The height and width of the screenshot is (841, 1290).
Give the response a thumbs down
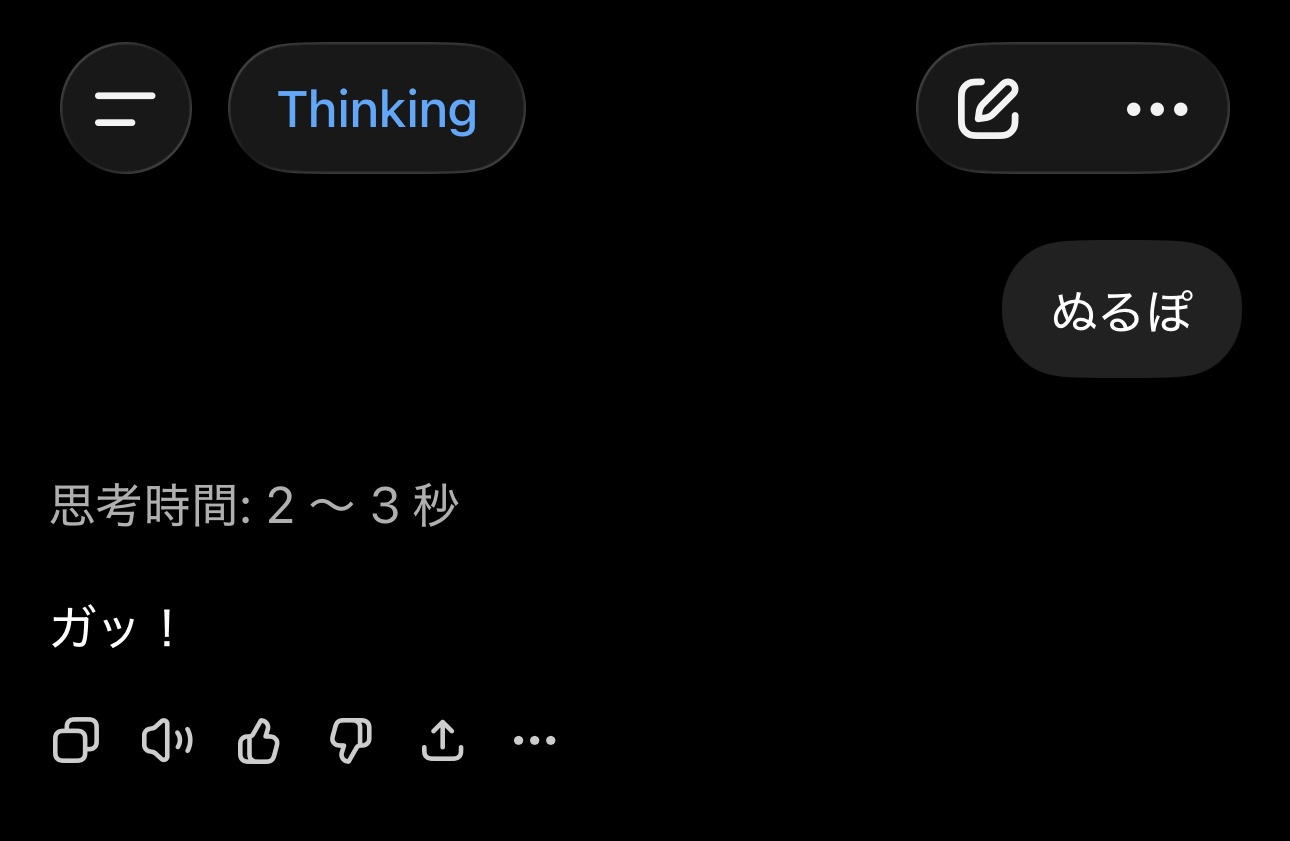coord(351,741)
